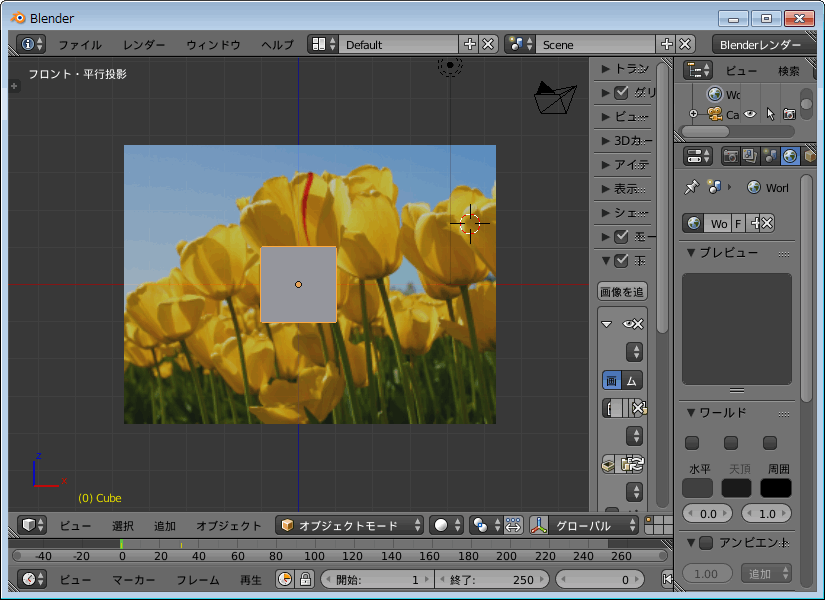Click the Object menu in 3D view header
Image resolution: width=825 pixels, height=600 pixels.
pyautogui.click(x=228, y=525)
